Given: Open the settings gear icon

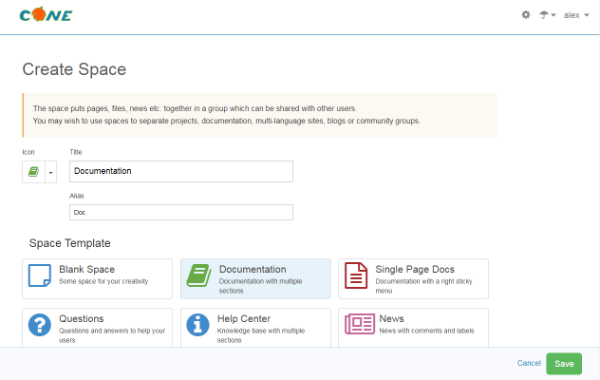Looking at the screenshot, I should (526, 15).
